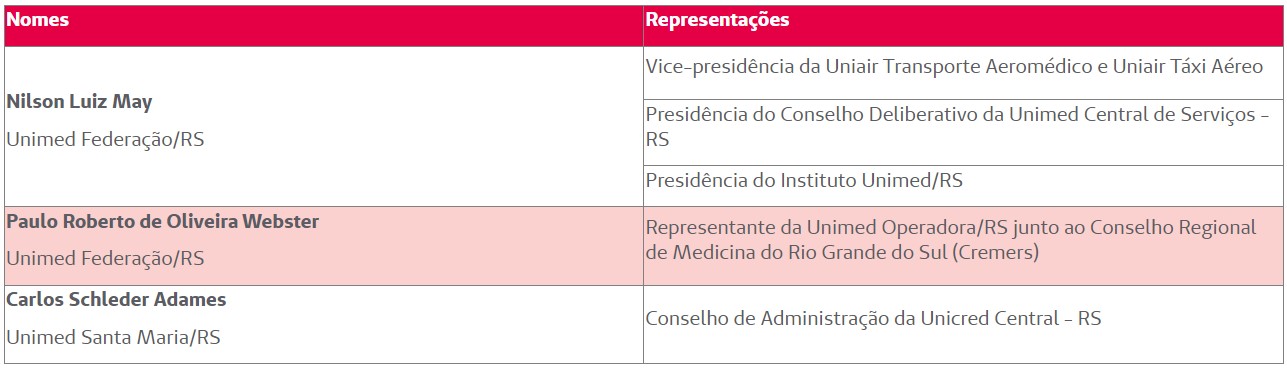Click Unimed Federação/RS under Nilson Luiz May
The width and height of the screenshot is (1287, 368).
(105, 140)
